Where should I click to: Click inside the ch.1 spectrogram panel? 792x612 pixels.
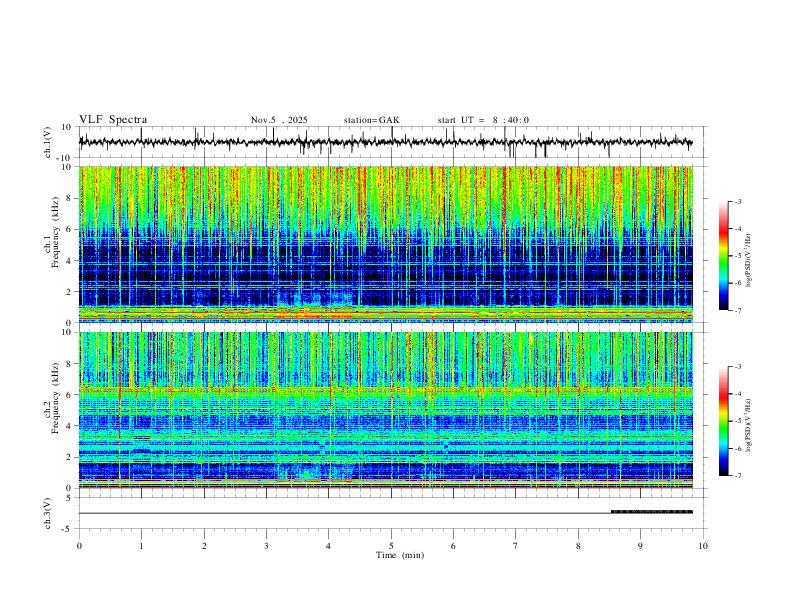[386, 244]
